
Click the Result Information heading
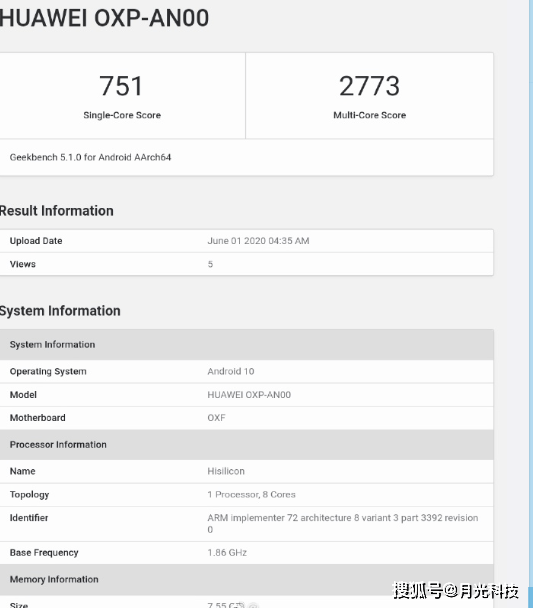tap(57, 211)
